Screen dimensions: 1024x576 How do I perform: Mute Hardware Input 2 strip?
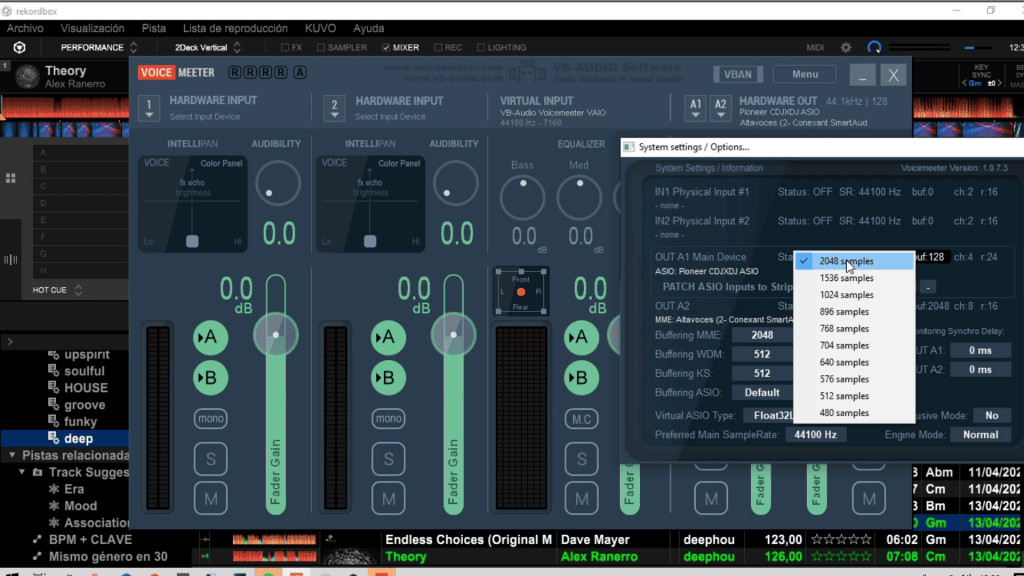tap(388, 499)
